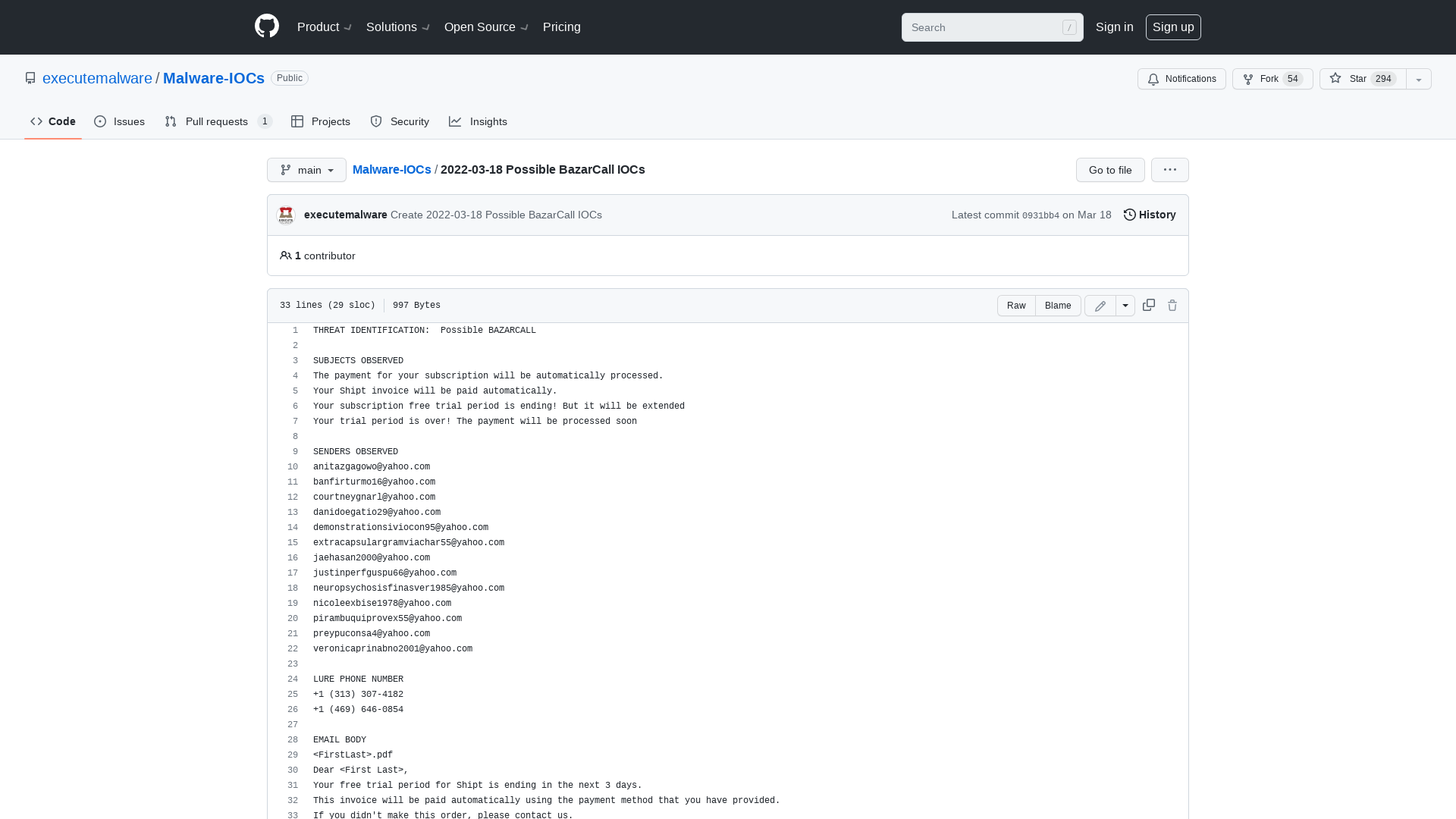
Task: Click '<FirstLast>.pdf' line
Action: 353,755
